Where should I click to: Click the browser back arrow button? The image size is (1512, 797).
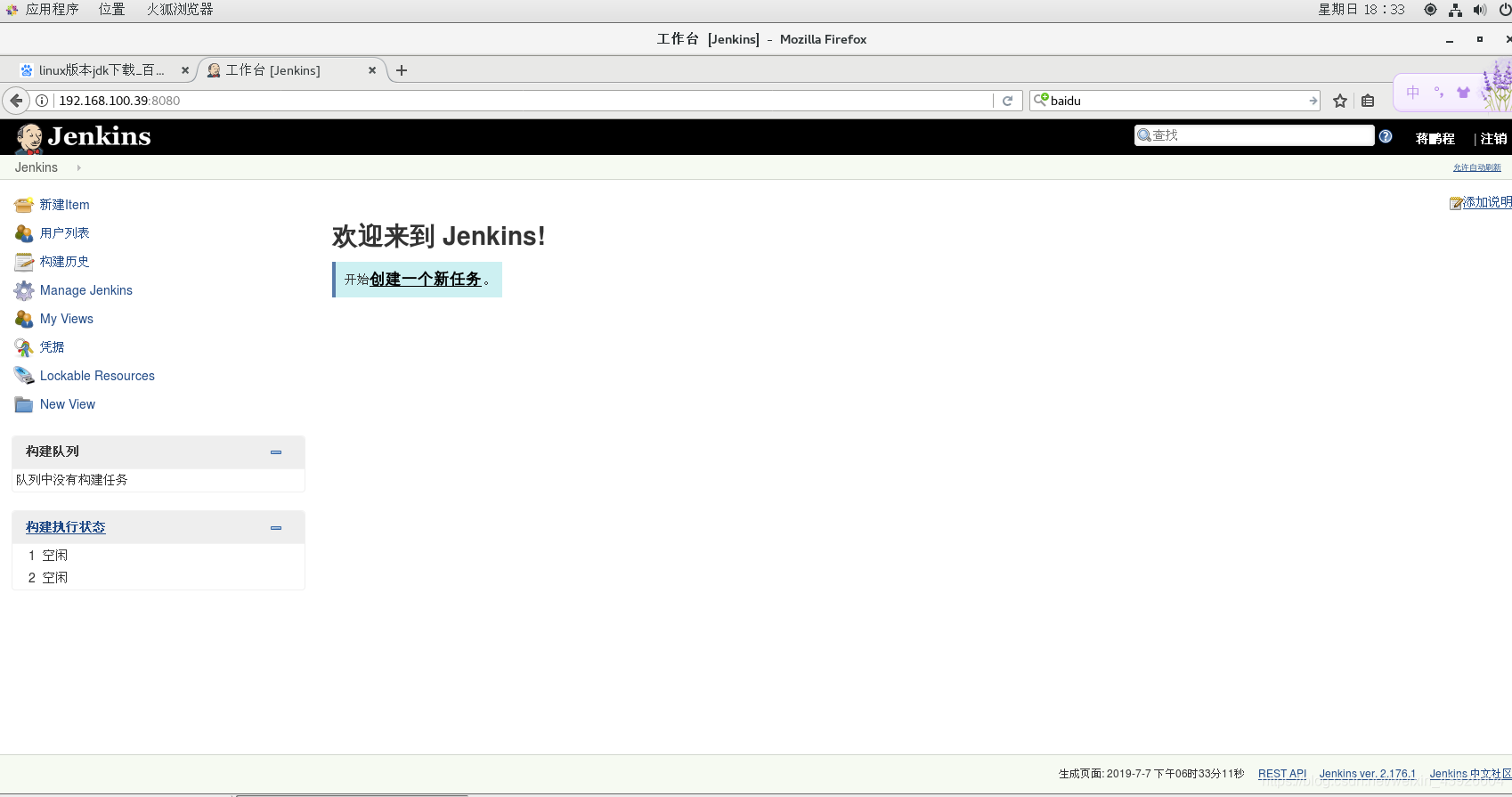[x=16, y=101]
